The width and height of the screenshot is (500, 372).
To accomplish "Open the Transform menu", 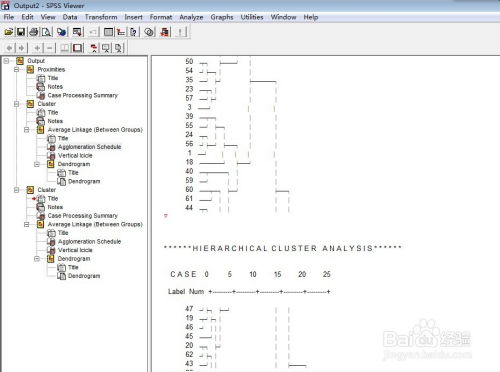I will (101, 17).
